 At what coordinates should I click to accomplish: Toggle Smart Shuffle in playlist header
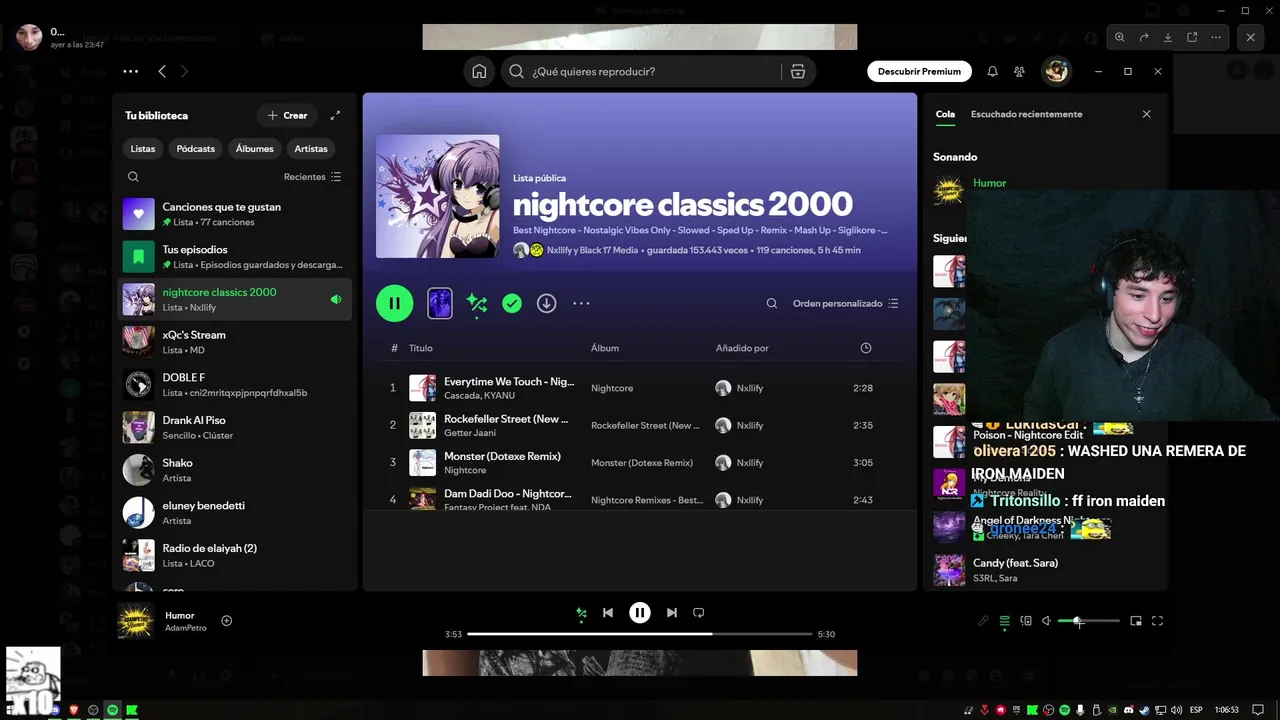476,303
